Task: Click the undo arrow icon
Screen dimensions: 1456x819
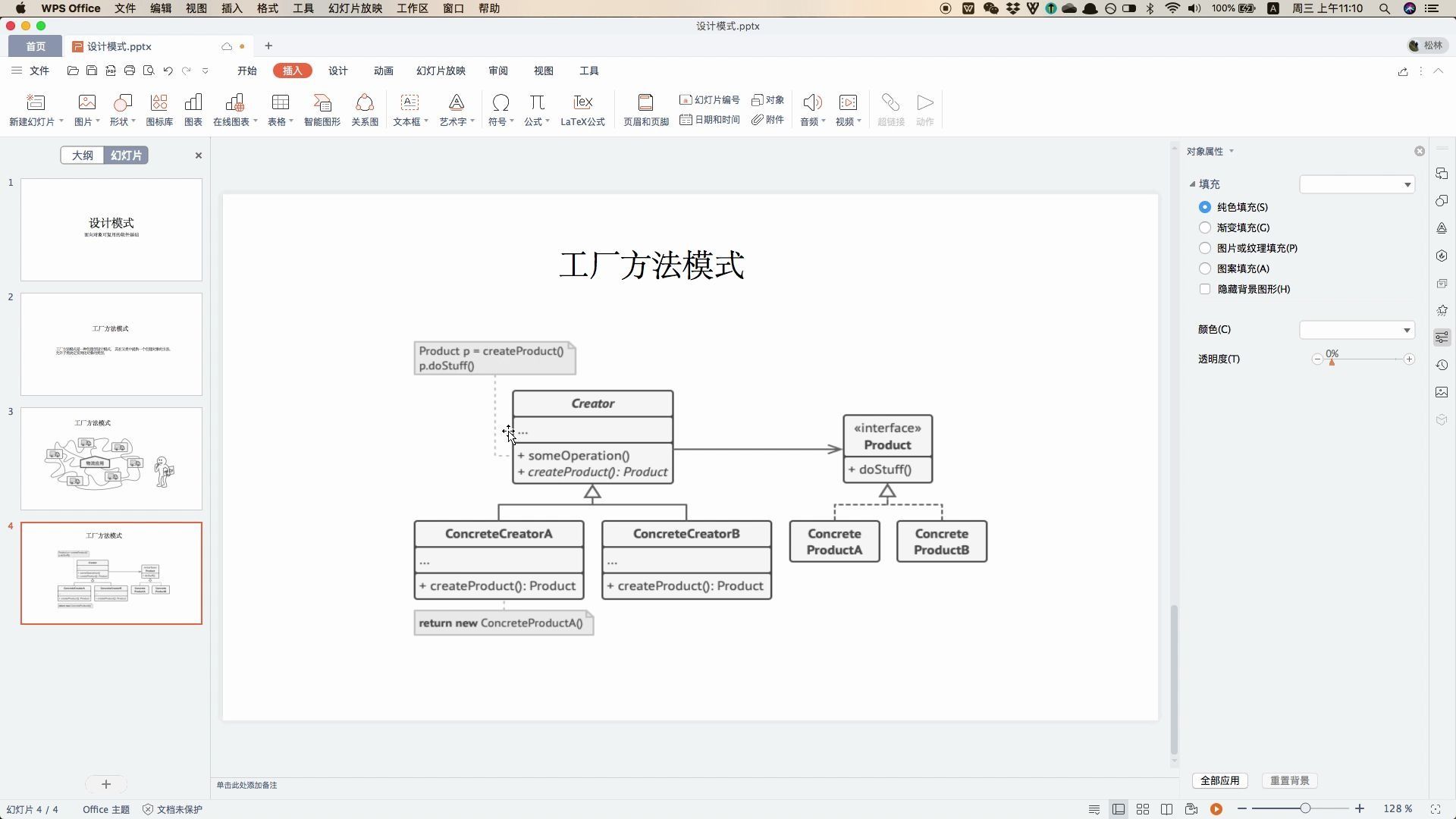Action: click(168, 71)
